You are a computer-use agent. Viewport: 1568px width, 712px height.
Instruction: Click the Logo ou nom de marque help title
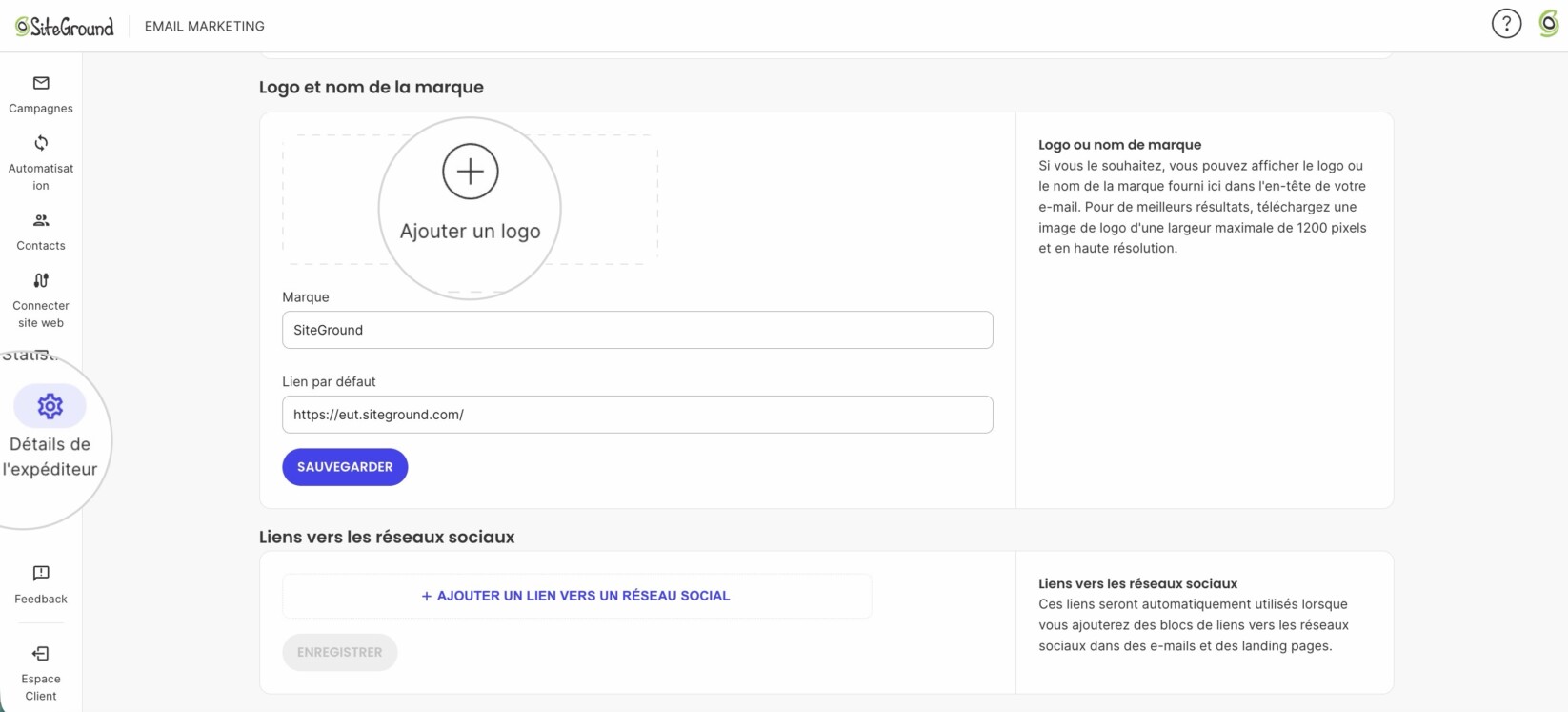pos(1120,145)
